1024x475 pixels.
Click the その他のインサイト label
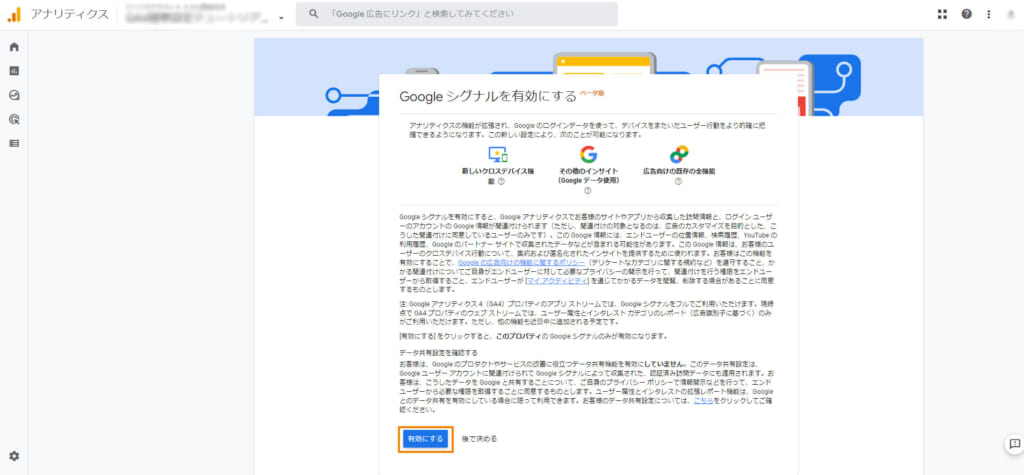(588, 171)
